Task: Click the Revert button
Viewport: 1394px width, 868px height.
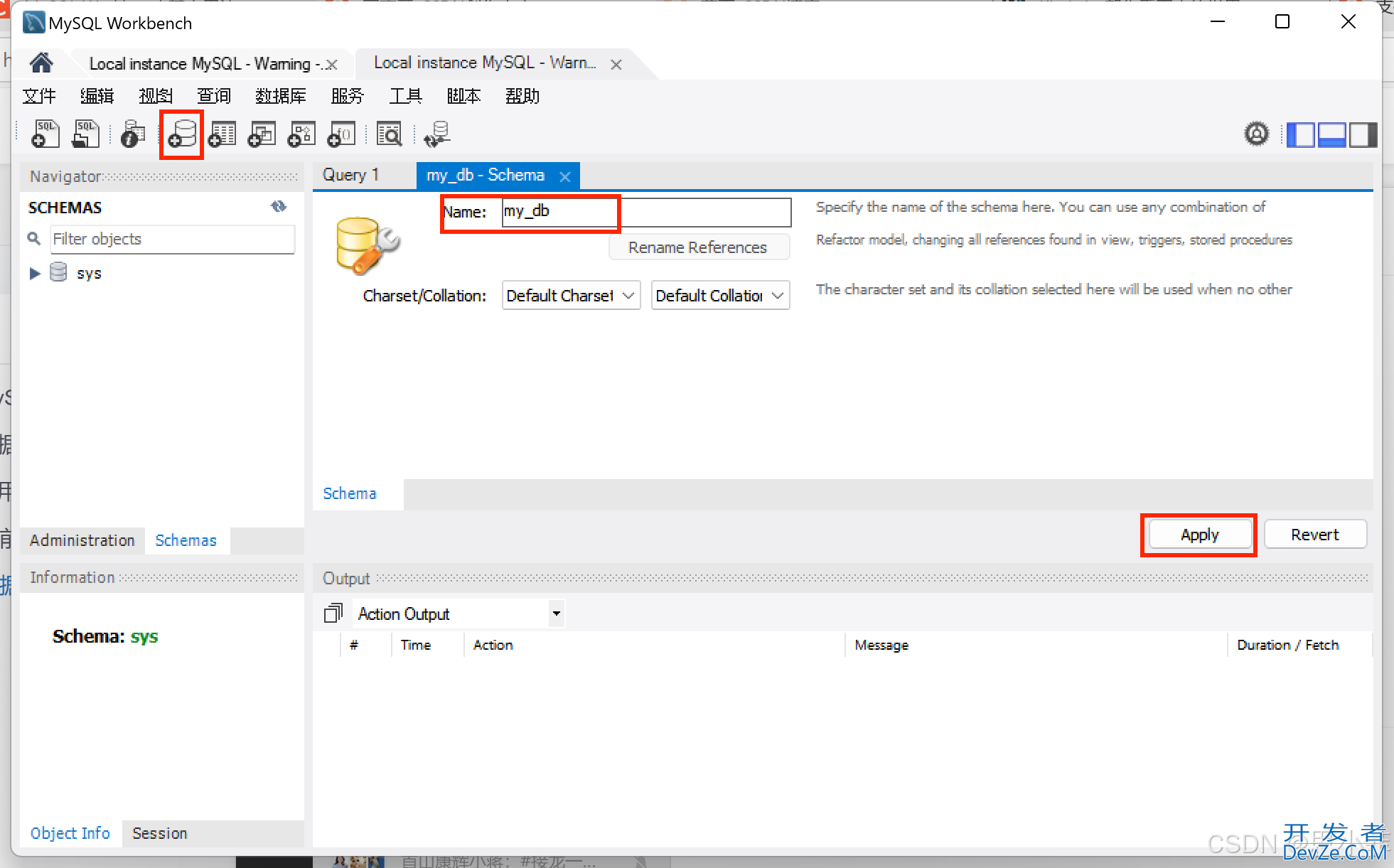Action: coord(1315,535)
